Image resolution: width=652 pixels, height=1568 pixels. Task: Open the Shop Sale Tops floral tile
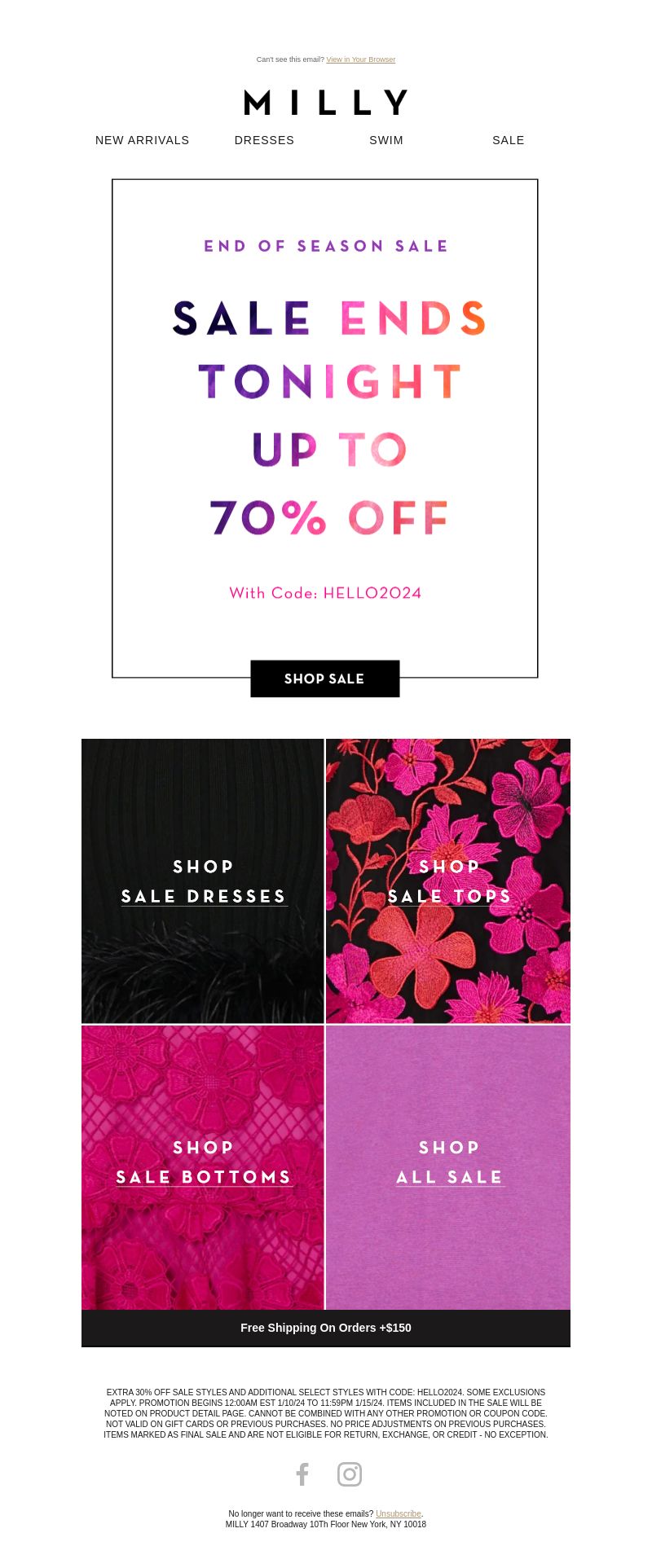coord(448,881)
